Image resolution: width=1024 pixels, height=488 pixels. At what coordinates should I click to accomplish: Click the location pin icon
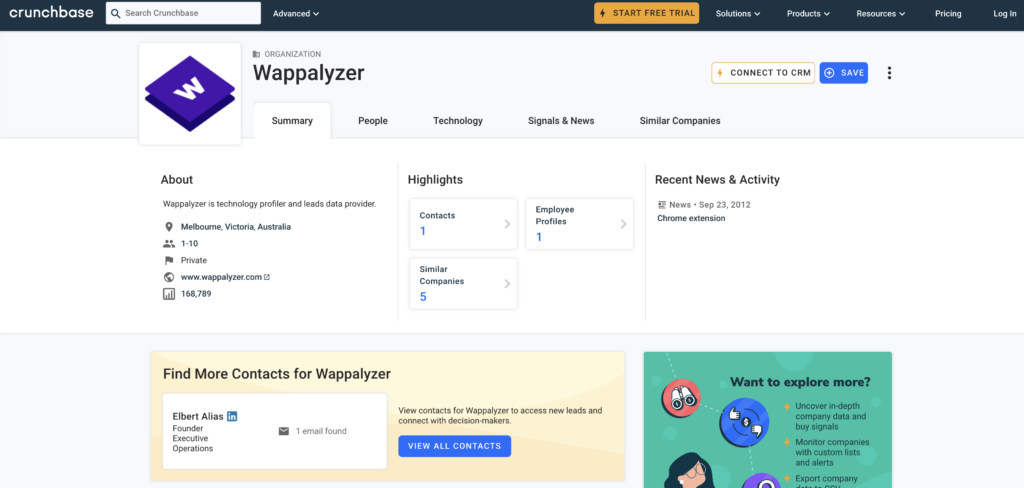point(168,227)
